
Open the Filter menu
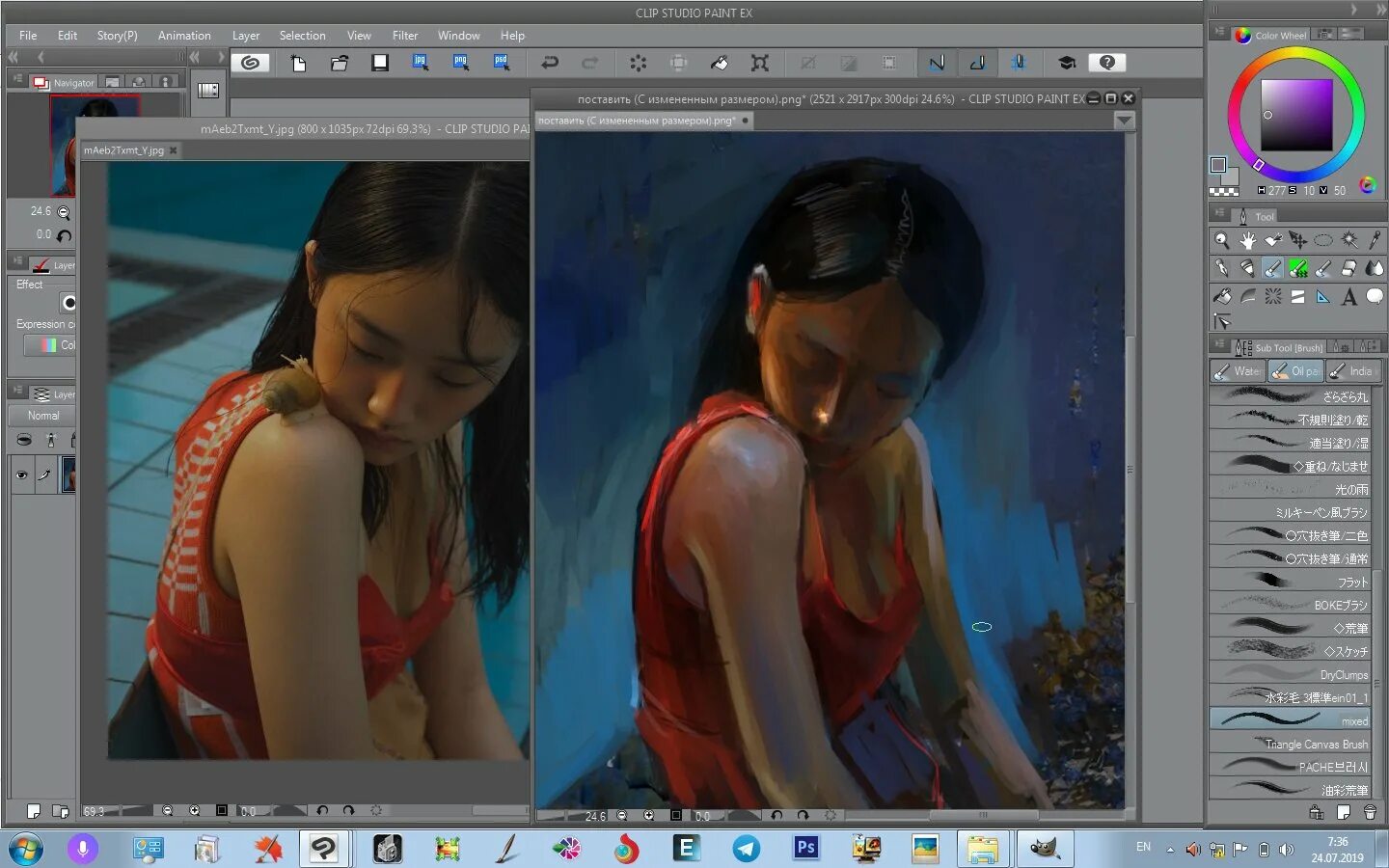(405, 36)
